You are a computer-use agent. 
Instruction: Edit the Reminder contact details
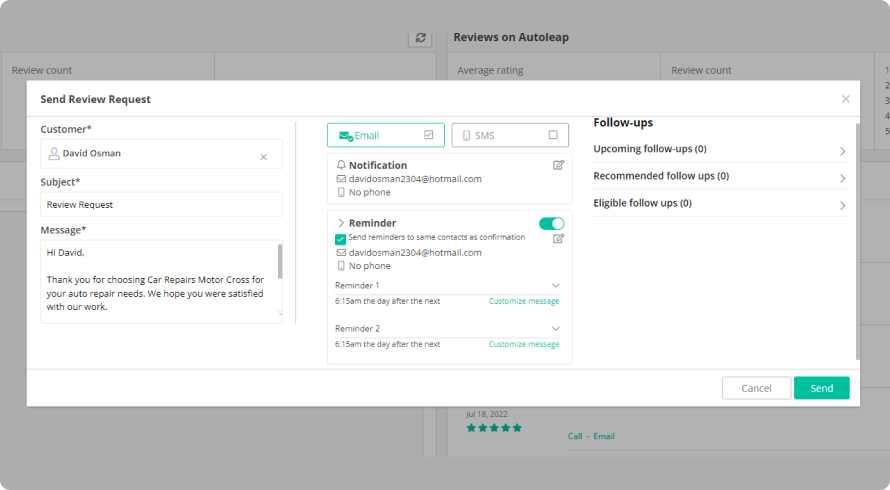[x=559, y=238]
